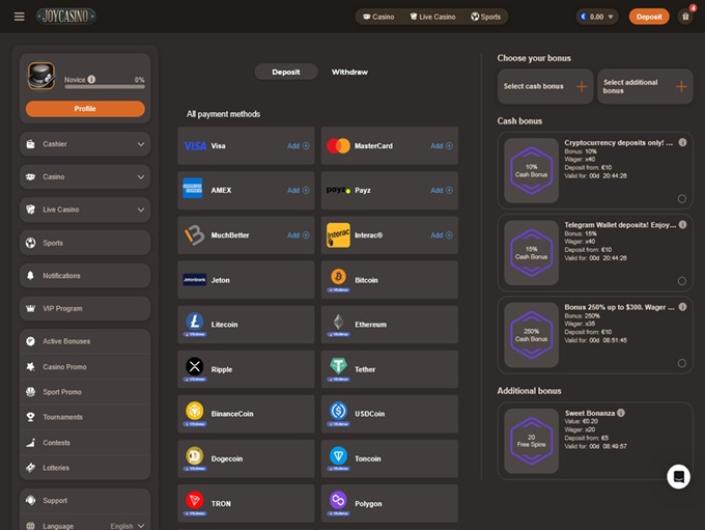Open the hamburger menu icon
This screenshot has height=530, width=705.
pyautogui.click(x=19, y=17)
